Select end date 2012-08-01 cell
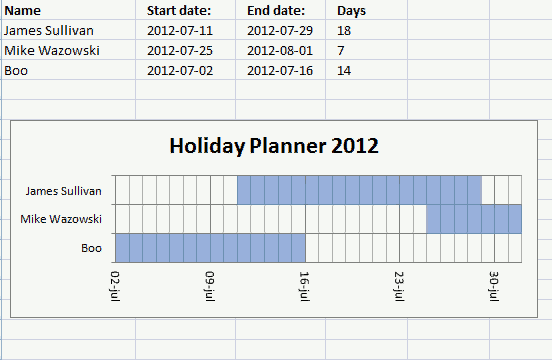 tap(281, 50)
